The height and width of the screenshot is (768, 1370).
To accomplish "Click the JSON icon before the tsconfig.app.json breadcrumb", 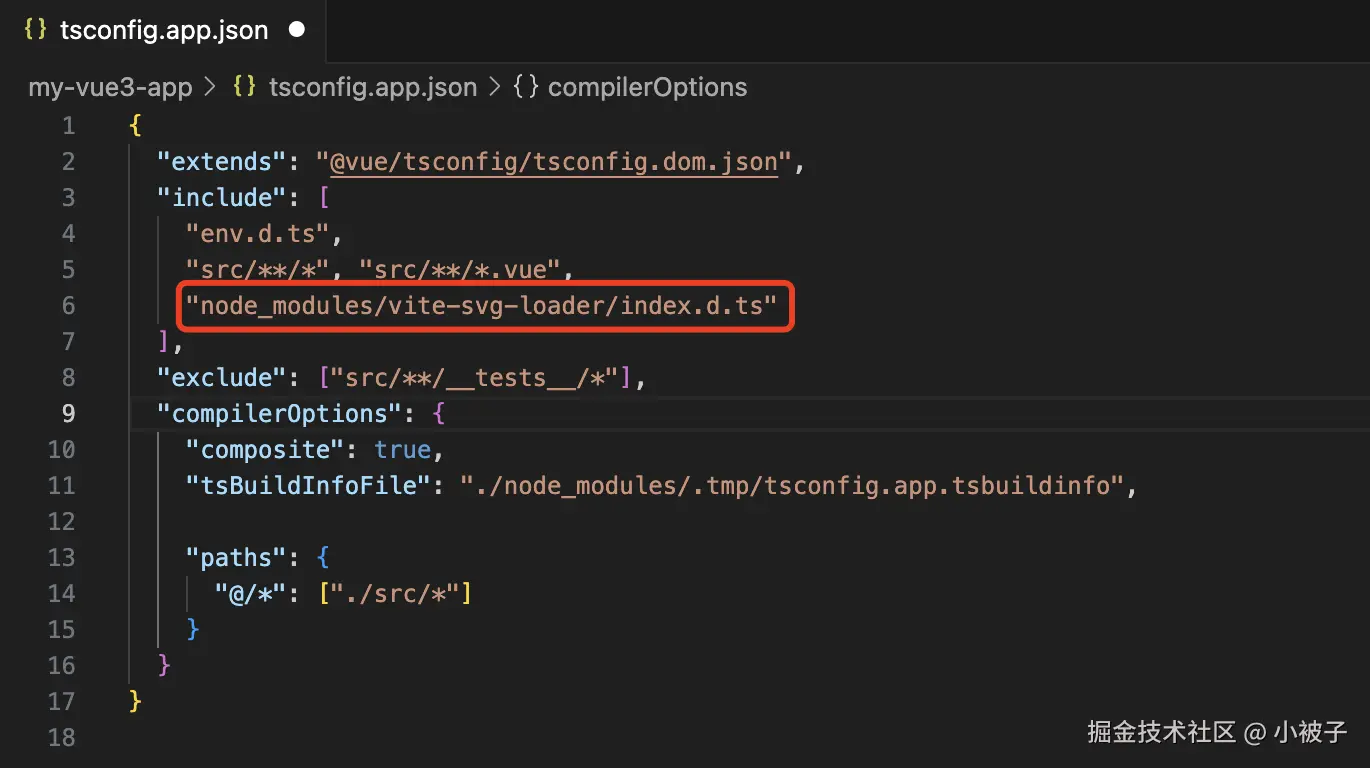I will pyautogui.click(x=244, y=87).
